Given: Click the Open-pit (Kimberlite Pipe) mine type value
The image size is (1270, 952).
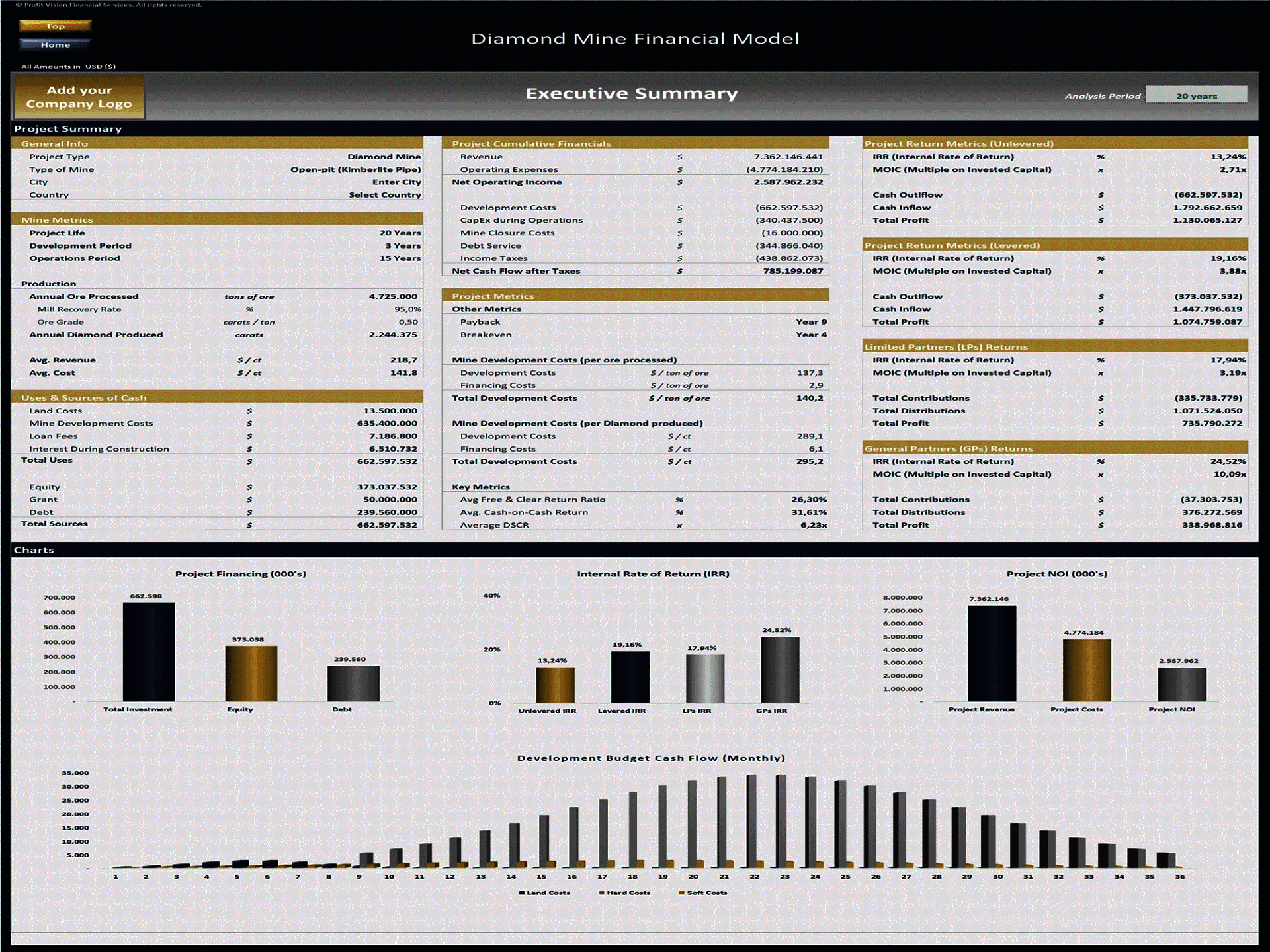Looking at the screenshot, I should (x=356, y=170).
